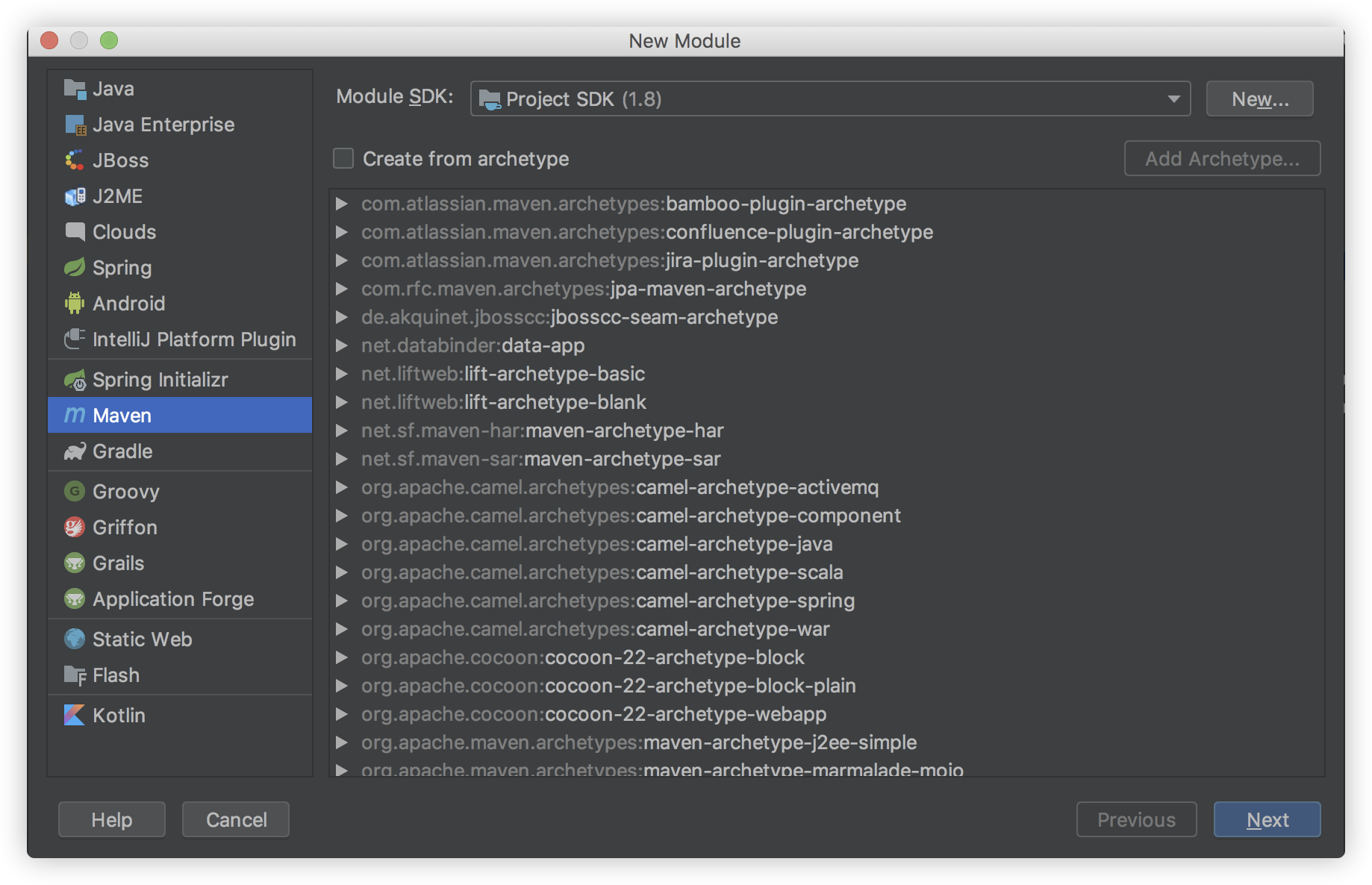Image resolution: width=1372 pixels, height=885 pixels.
Task: Expand net.databinder data-app node
Action: 342,345
